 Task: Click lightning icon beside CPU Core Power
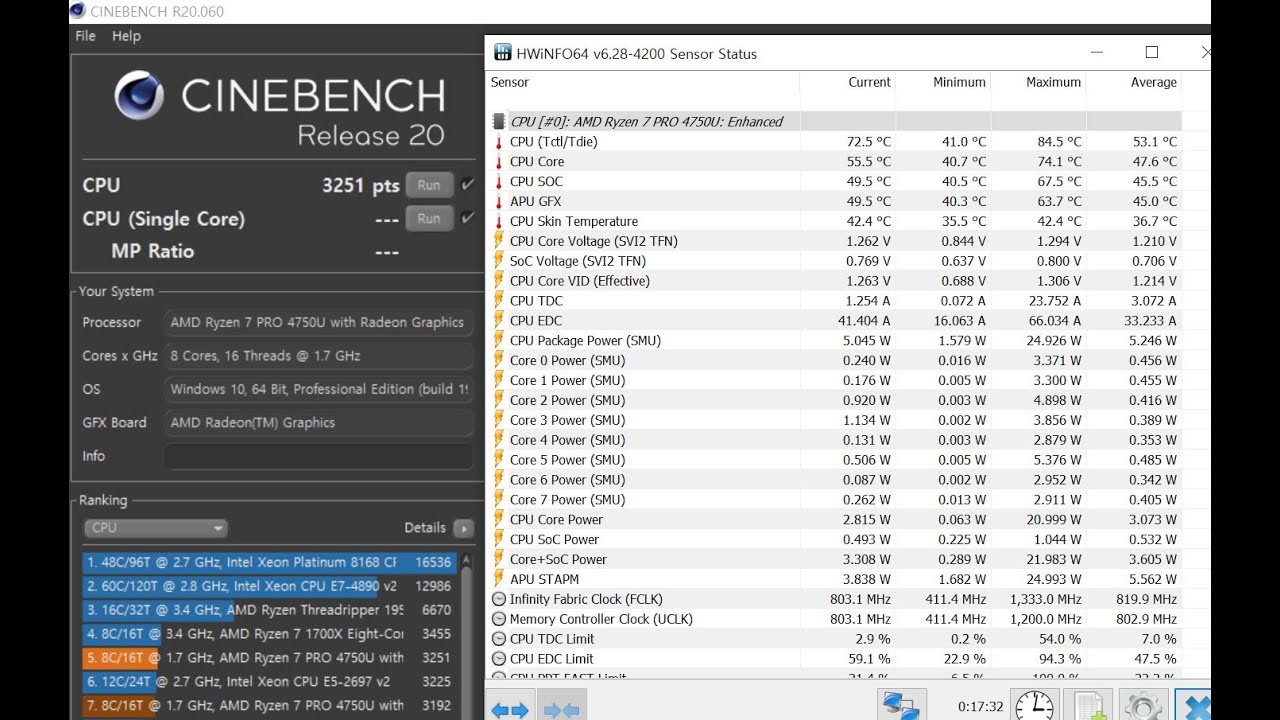[499, 520]
